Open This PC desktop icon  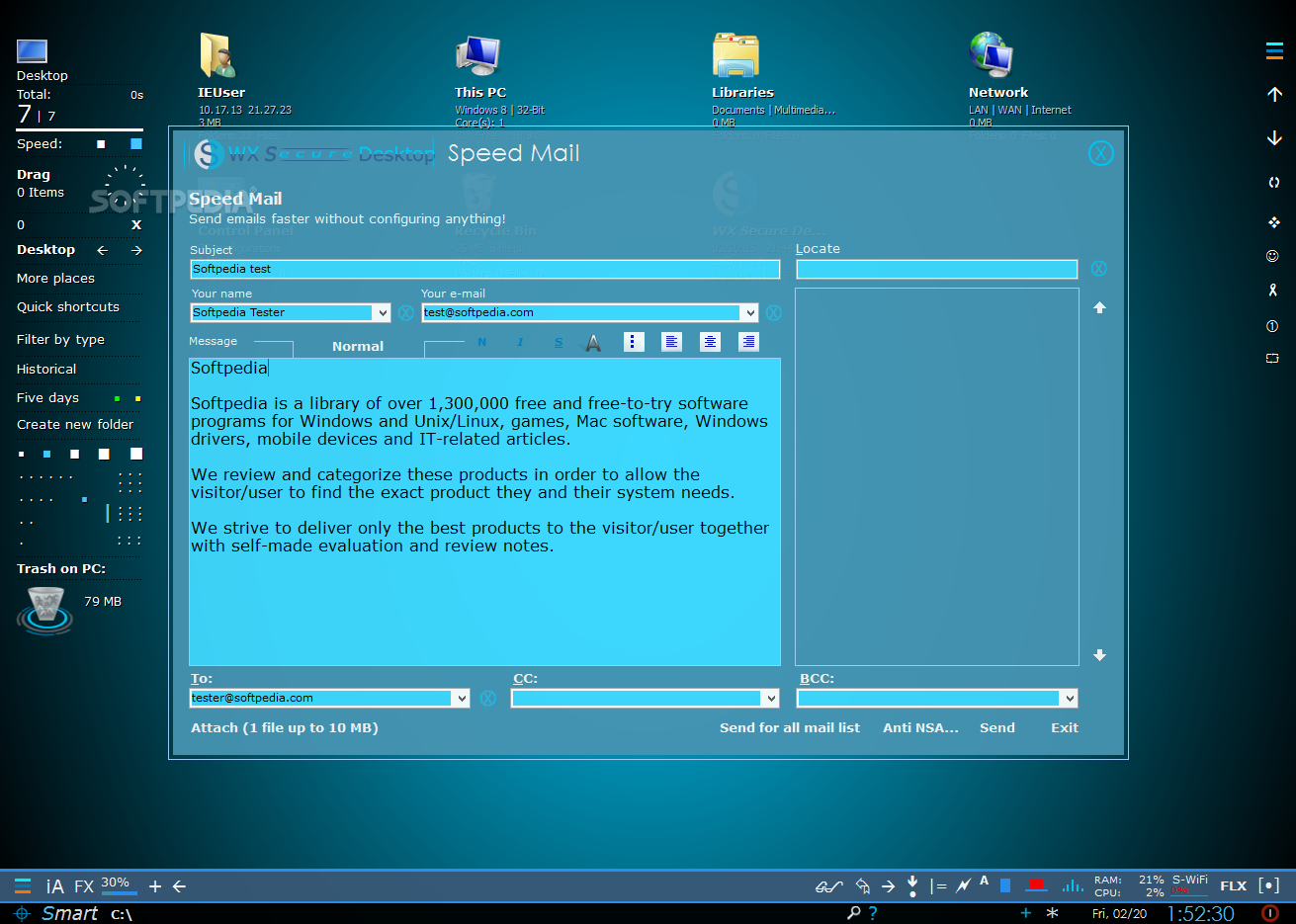tap(478, 55)
